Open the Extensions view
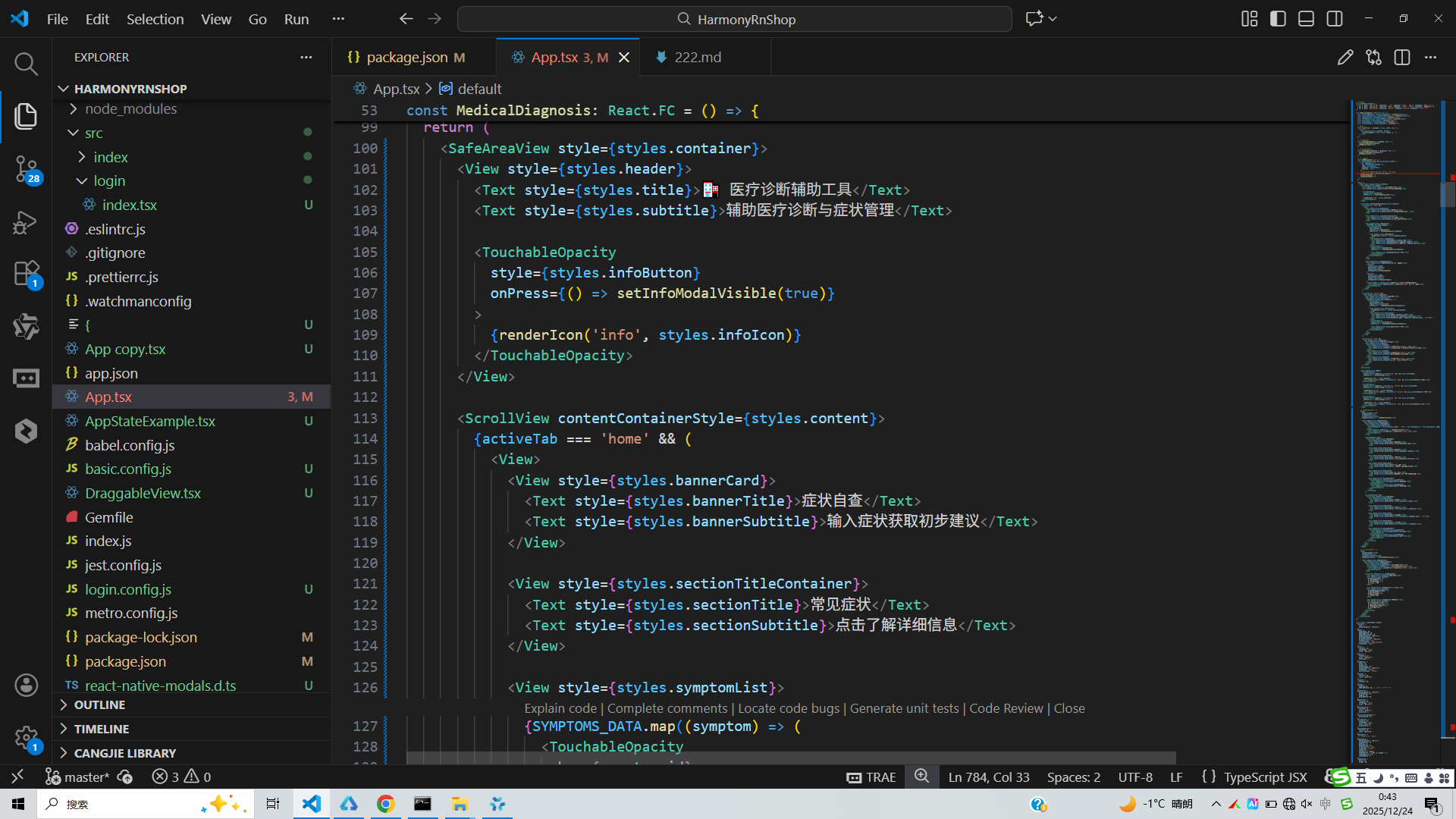This screenshot has height=819, width=1456. 26,274
